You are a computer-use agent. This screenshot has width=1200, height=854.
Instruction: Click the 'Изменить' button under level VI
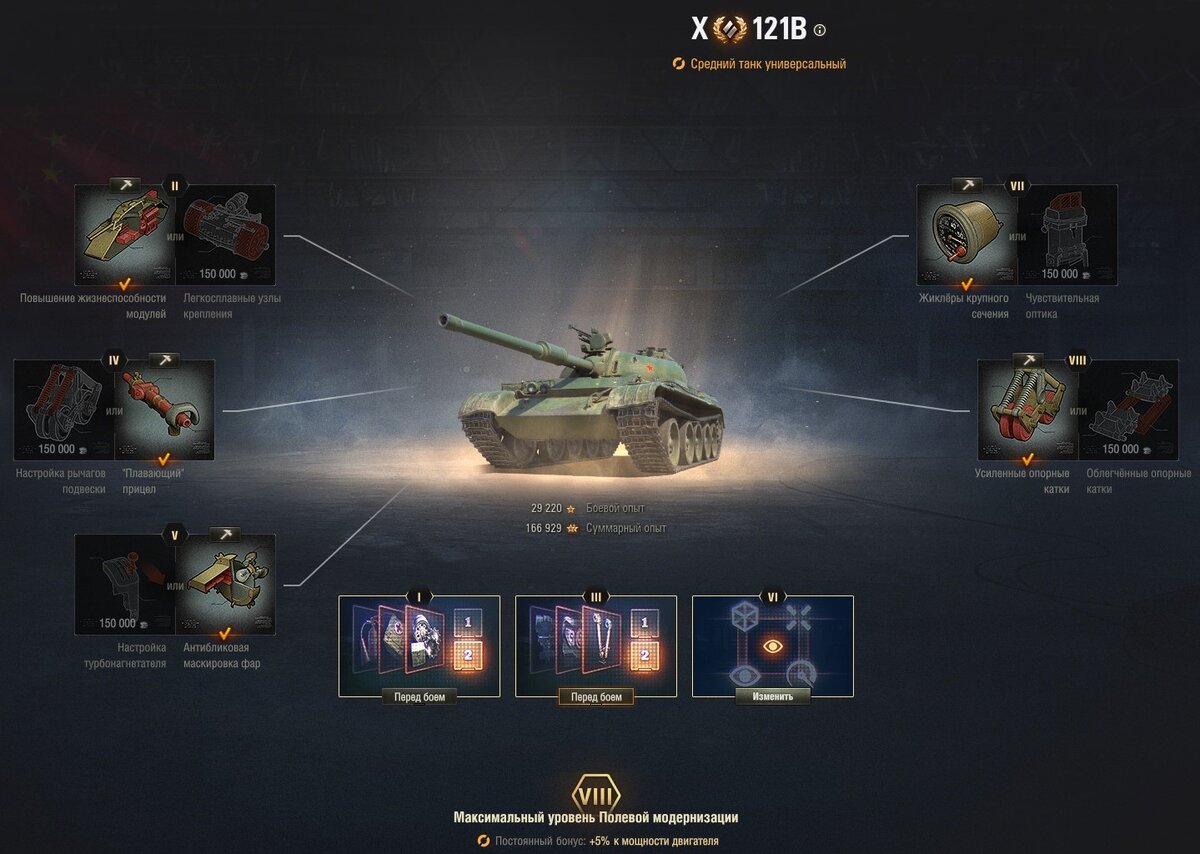773,697
